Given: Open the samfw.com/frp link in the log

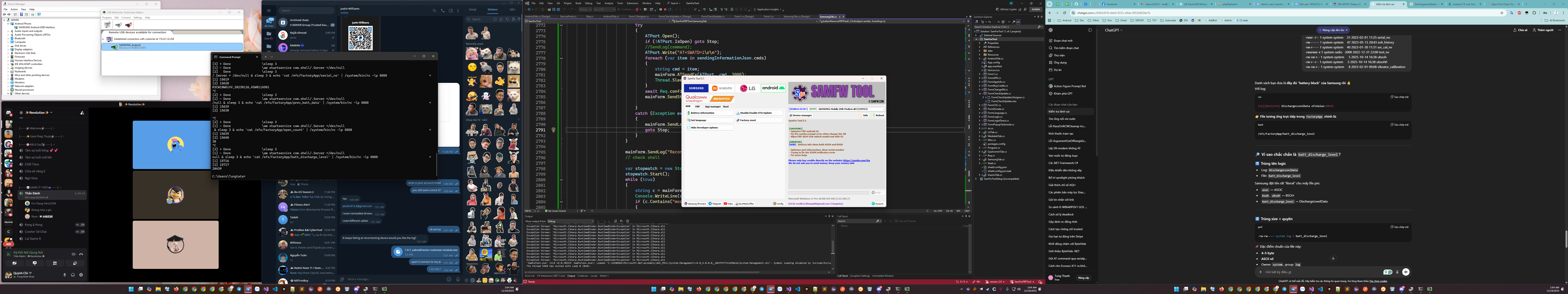Looking at the screenshot, I should tap(856, 161).
